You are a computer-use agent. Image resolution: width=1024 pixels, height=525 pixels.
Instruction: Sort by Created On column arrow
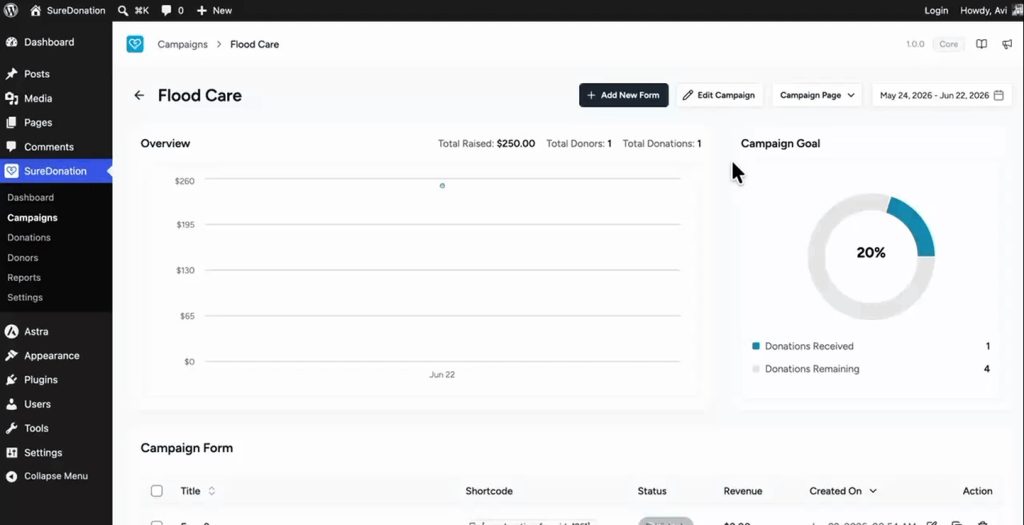point(873,491)
